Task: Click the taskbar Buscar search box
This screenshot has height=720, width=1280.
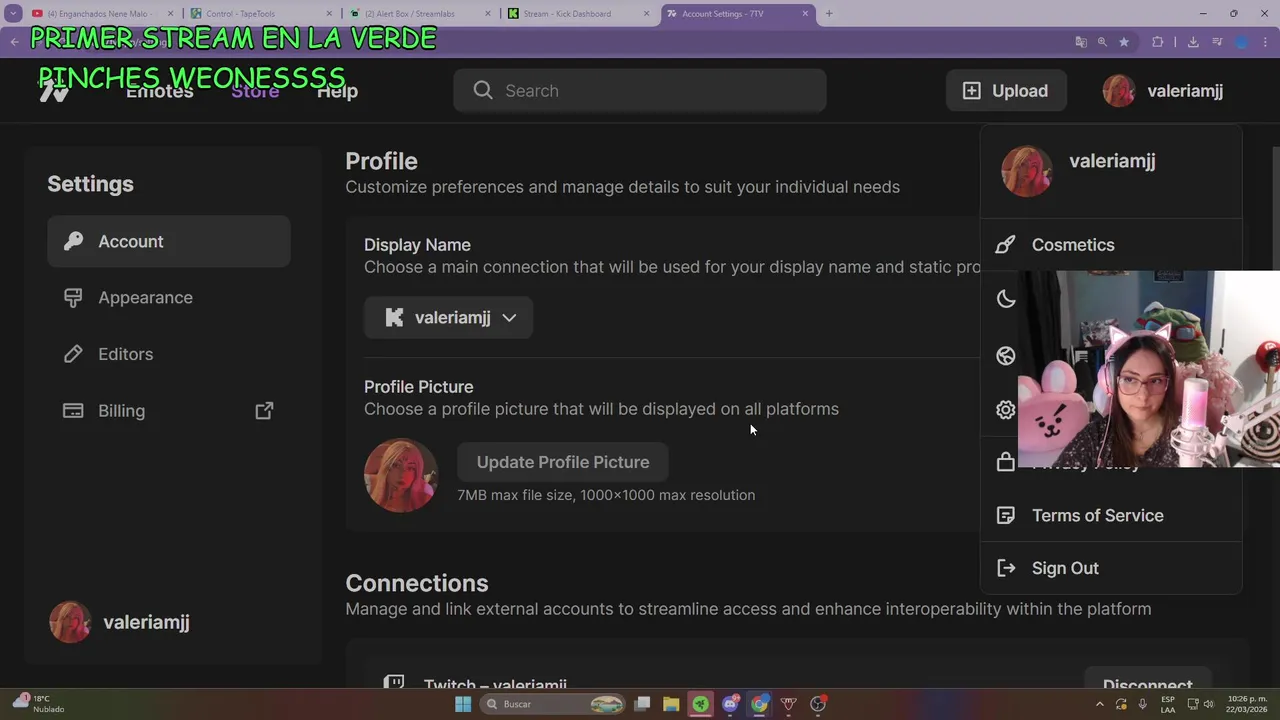Action: click(552, 704)
